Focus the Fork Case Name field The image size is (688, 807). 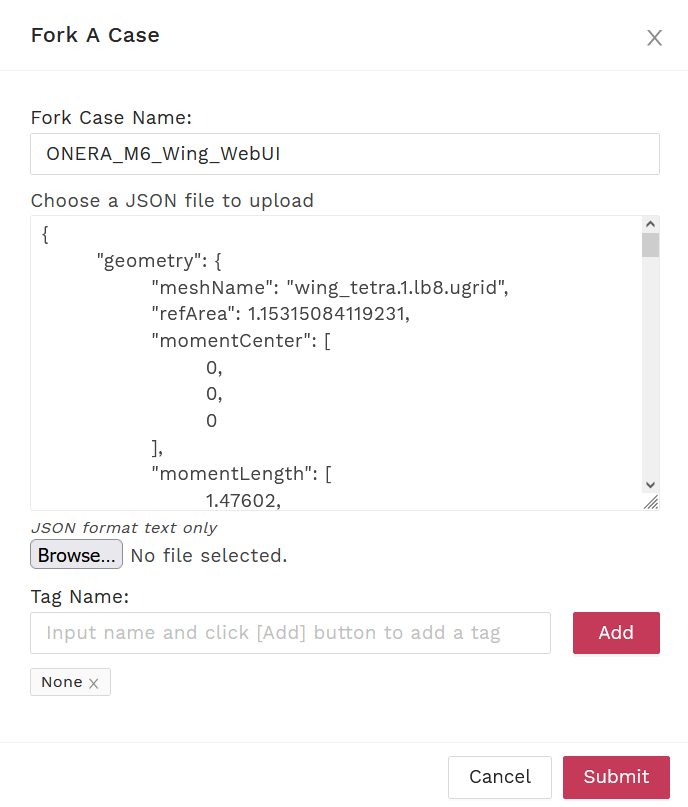tap(345, 154)
